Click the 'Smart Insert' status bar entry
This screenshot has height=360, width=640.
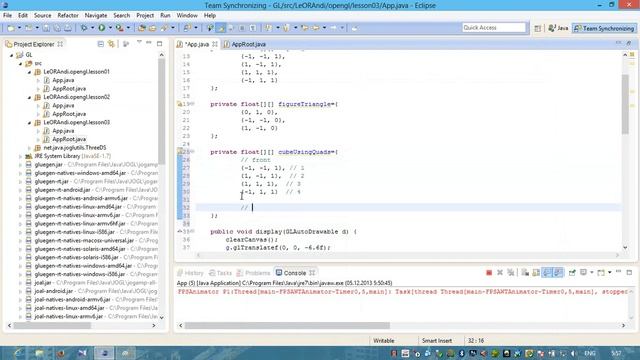pyautogui.click(x=437, y=340)
